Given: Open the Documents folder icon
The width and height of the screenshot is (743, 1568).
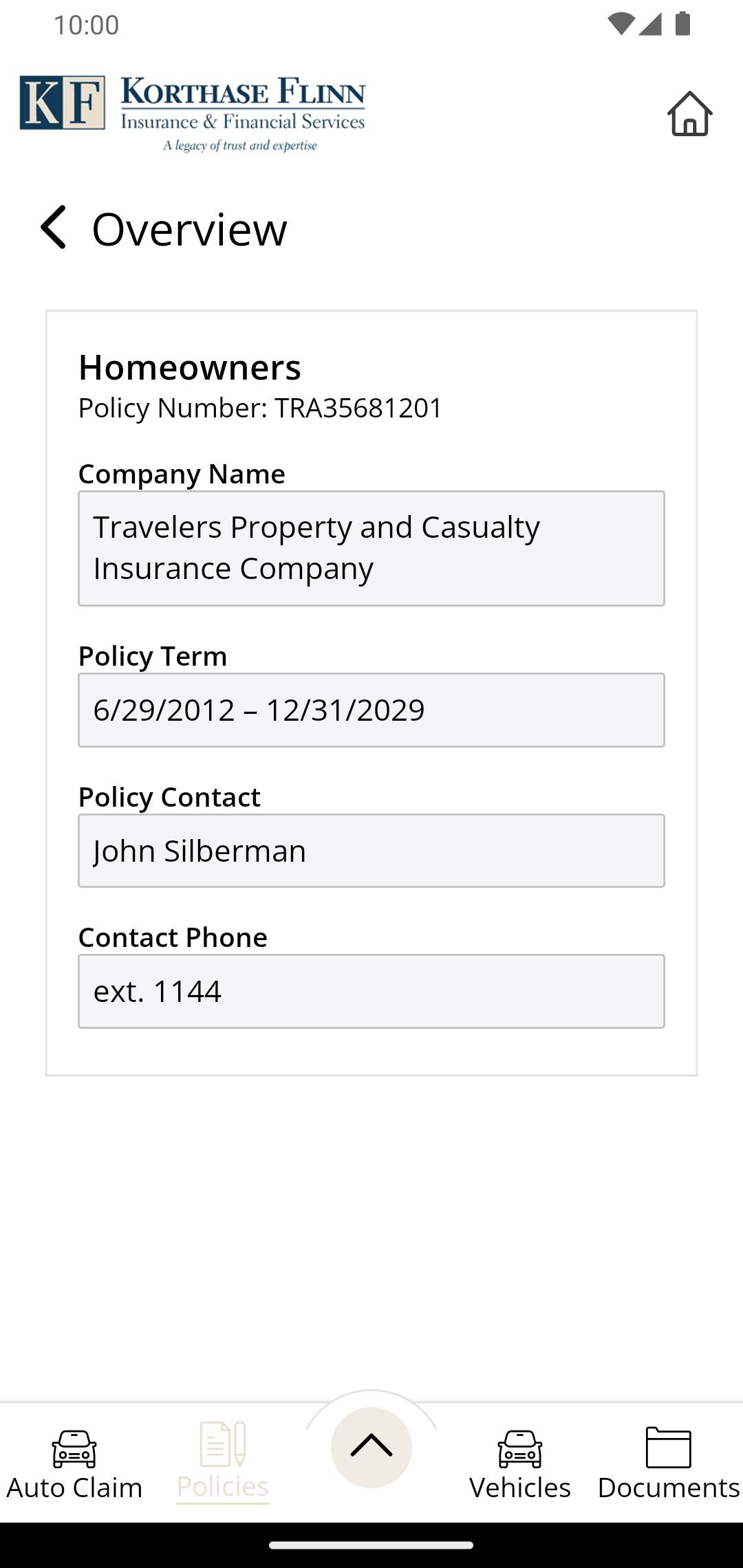Looking at the screenshot, I should coord(668,1447).
